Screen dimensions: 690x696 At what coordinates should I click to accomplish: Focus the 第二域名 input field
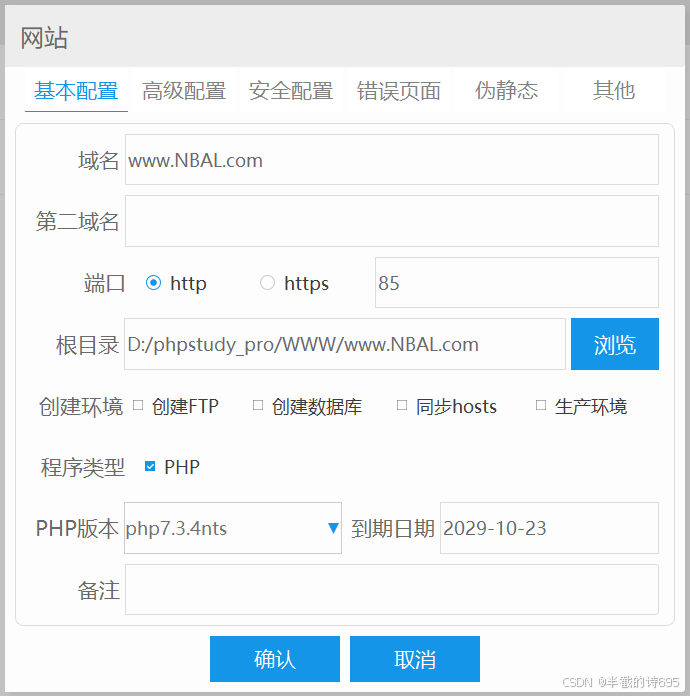coord(392,221)
